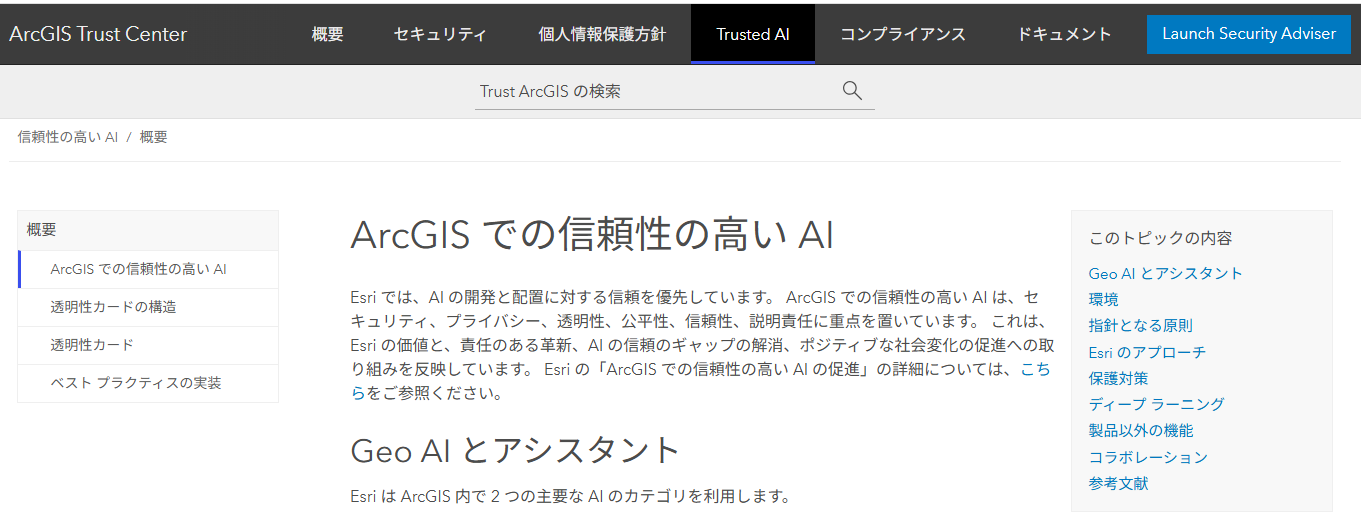This screenshot has height=518, width=1361.
Task: Click the 信頼性の高い AI breadcrumb
Action: point(68,137)
